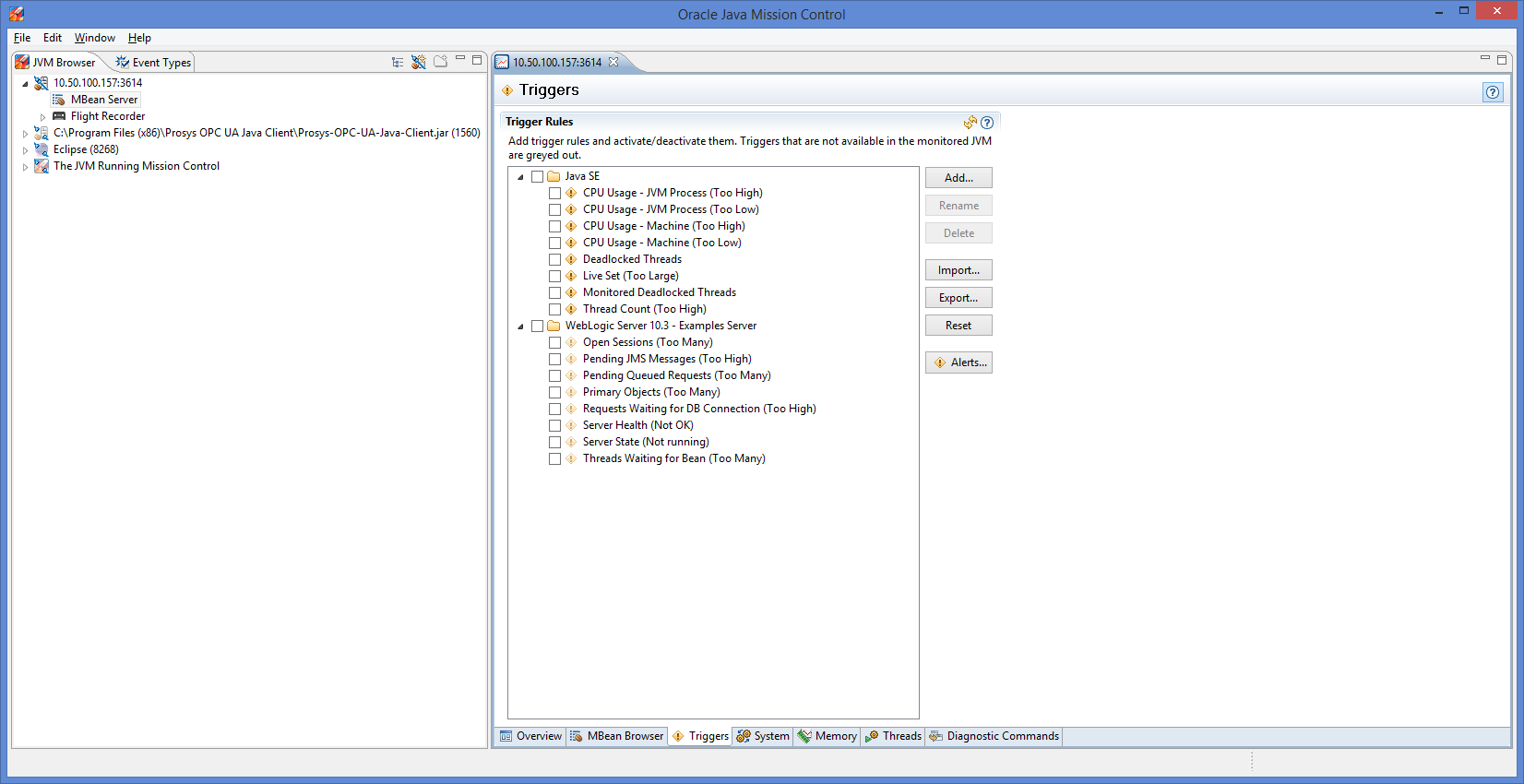Click the refresh icon in Trigger Rules header
The height and width of the screenshot is (784, 1524).
tap(970, 122)
